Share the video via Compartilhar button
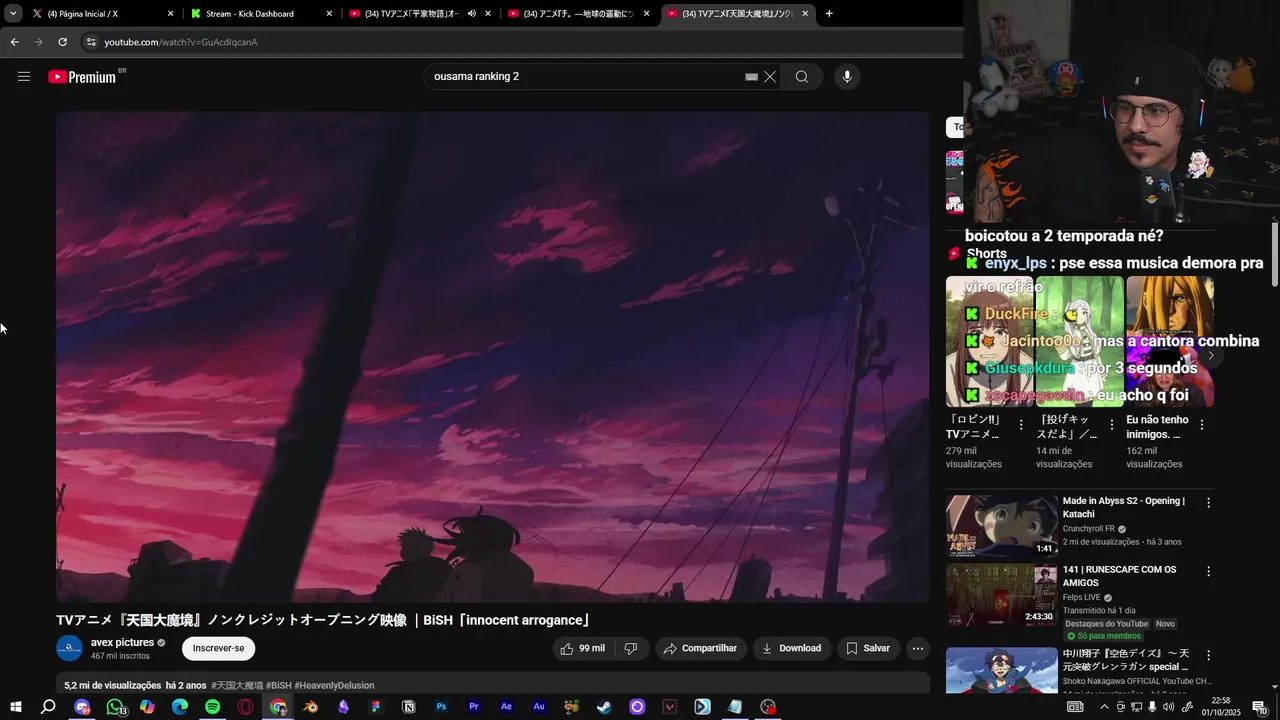1280x720 pixels. [700, 649]
